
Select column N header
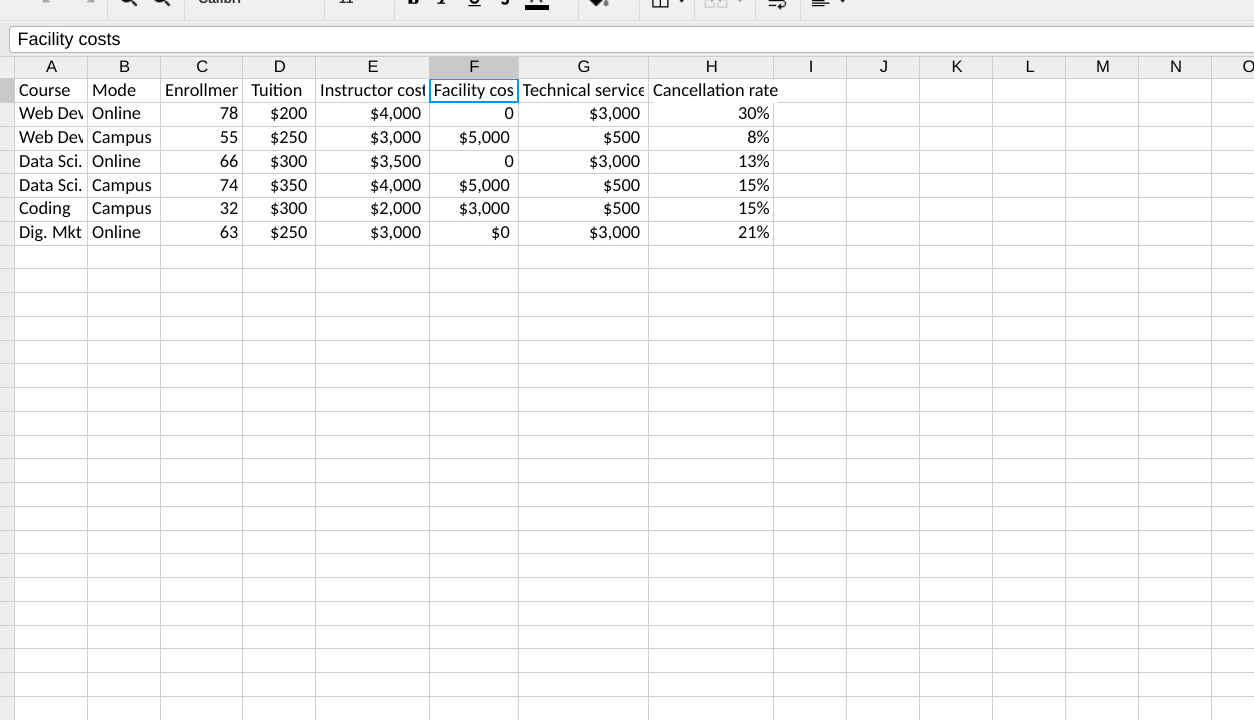(1175, 67)
